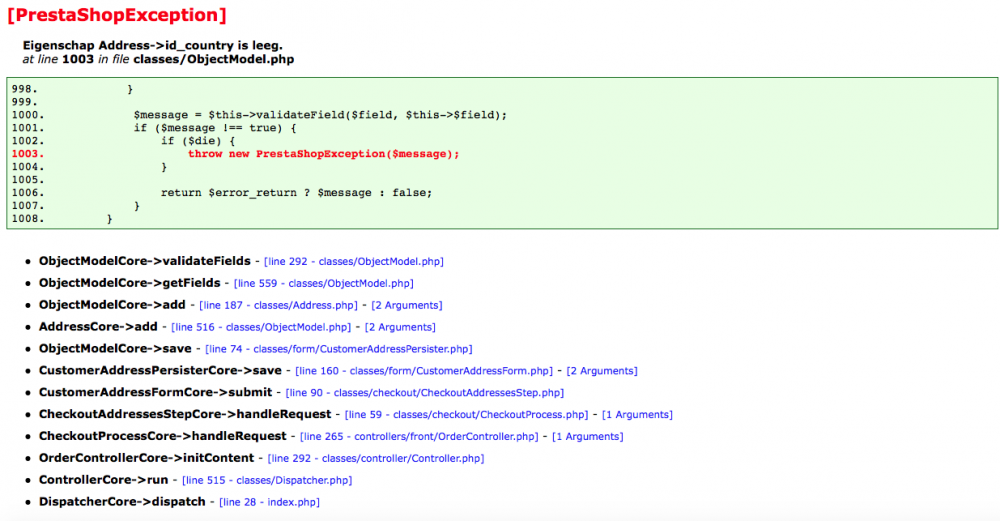The image size is (1000, 521).
Task: Show 2 Arguments for AddressCore->add
Action: [x=400, y=327]
